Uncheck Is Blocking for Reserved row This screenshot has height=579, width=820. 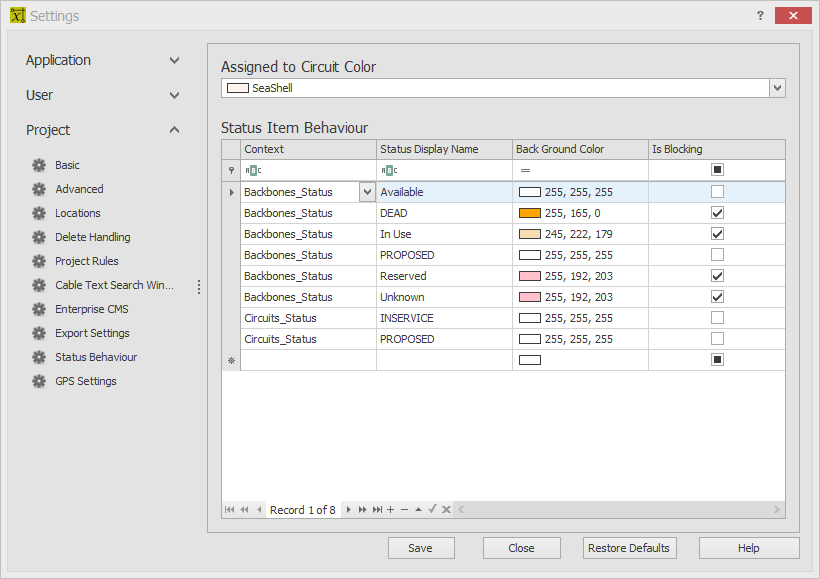click(x=718, y=276)
